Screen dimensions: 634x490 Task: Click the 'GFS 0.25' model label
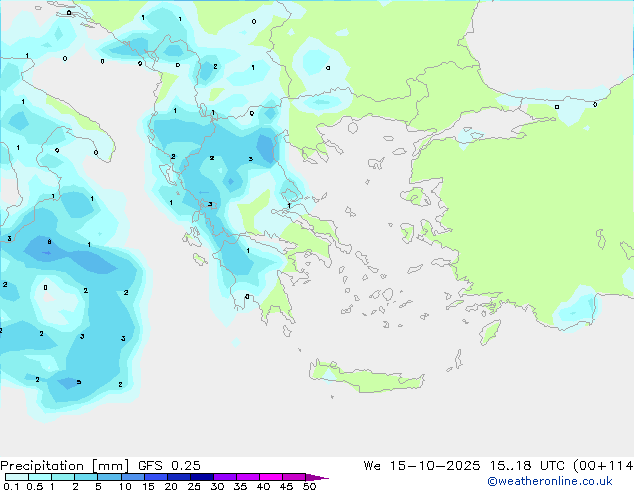coord(169,465)
